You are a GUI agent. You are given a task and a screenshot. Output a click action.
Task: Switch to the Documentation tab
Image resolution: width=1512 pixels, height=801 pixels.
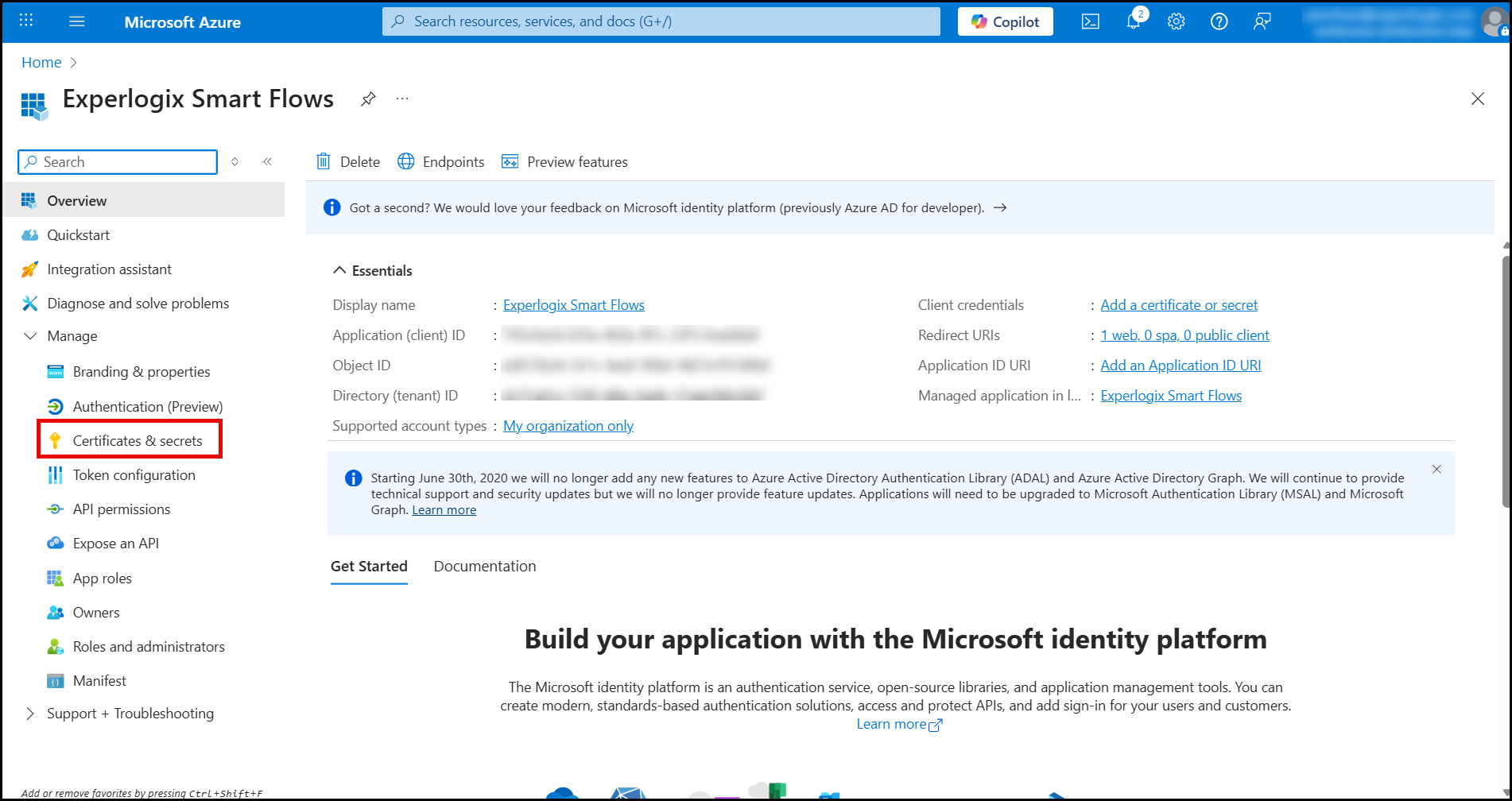point(485,567)
